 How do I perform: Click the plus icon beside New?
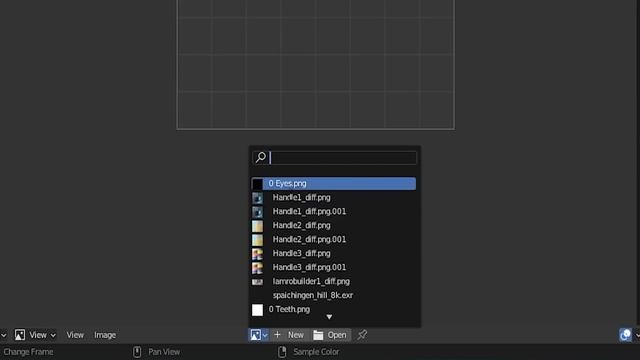coord(277,335)
